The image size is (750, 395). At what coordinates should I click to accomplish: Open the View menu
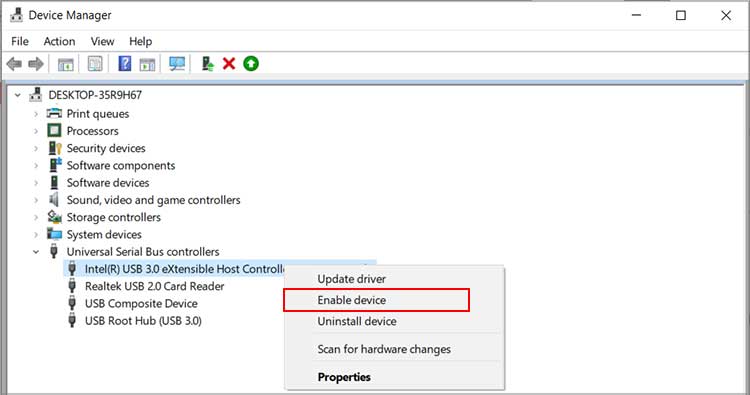[102, 42]
